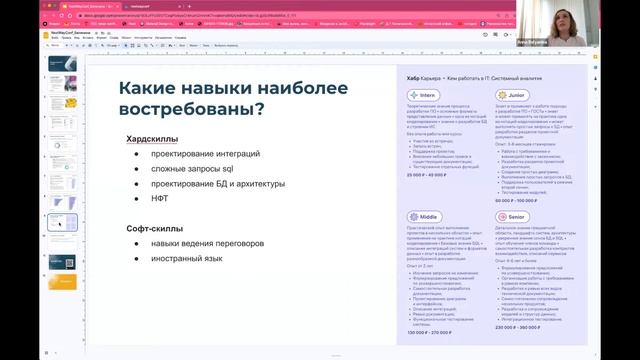Image resolution: width=640 pixels, height=360 pixels.
Task: Click the Senior badge in slide image
Action: pos(513,217)
